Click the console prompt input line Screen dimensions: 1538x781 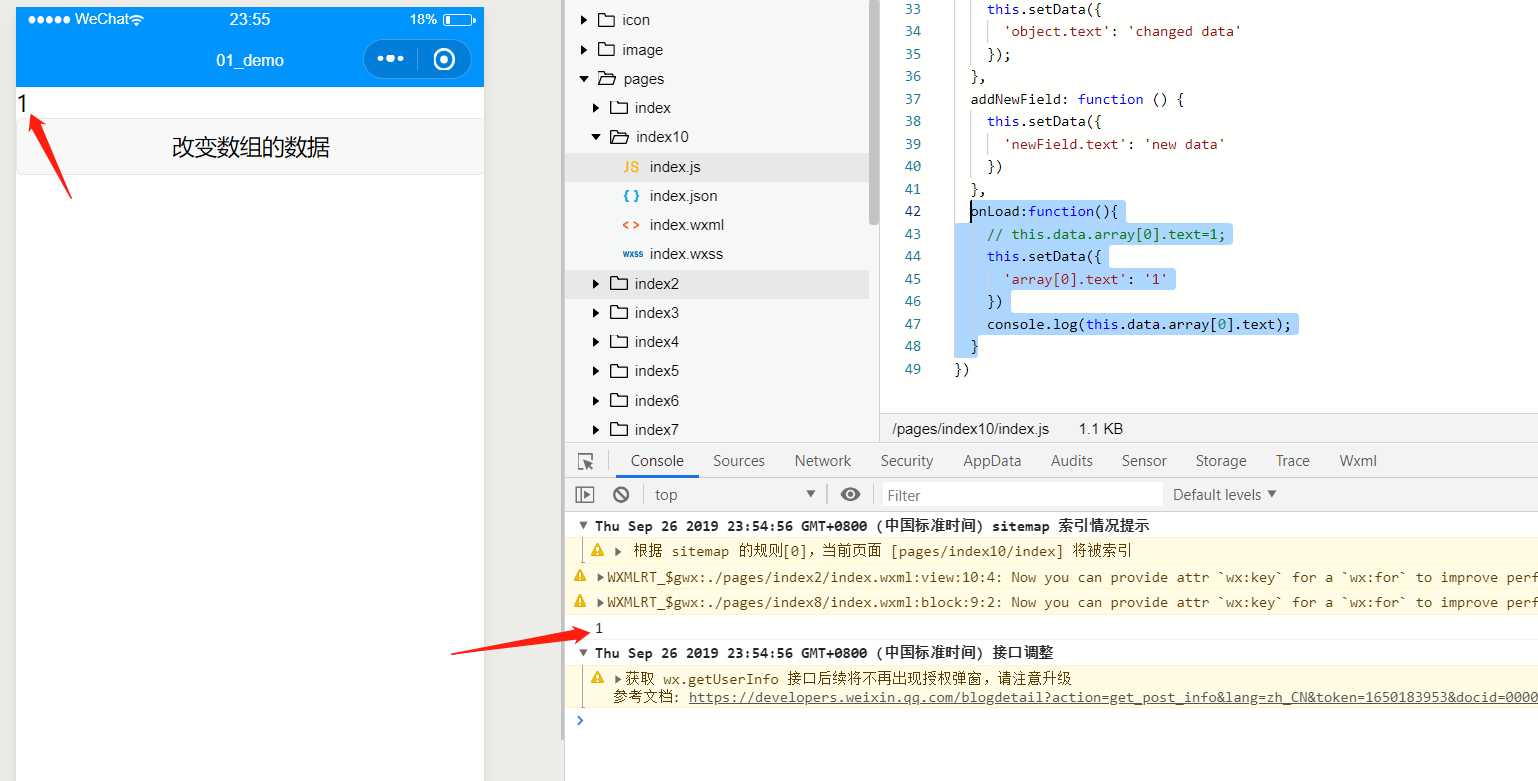point(1060,721)
